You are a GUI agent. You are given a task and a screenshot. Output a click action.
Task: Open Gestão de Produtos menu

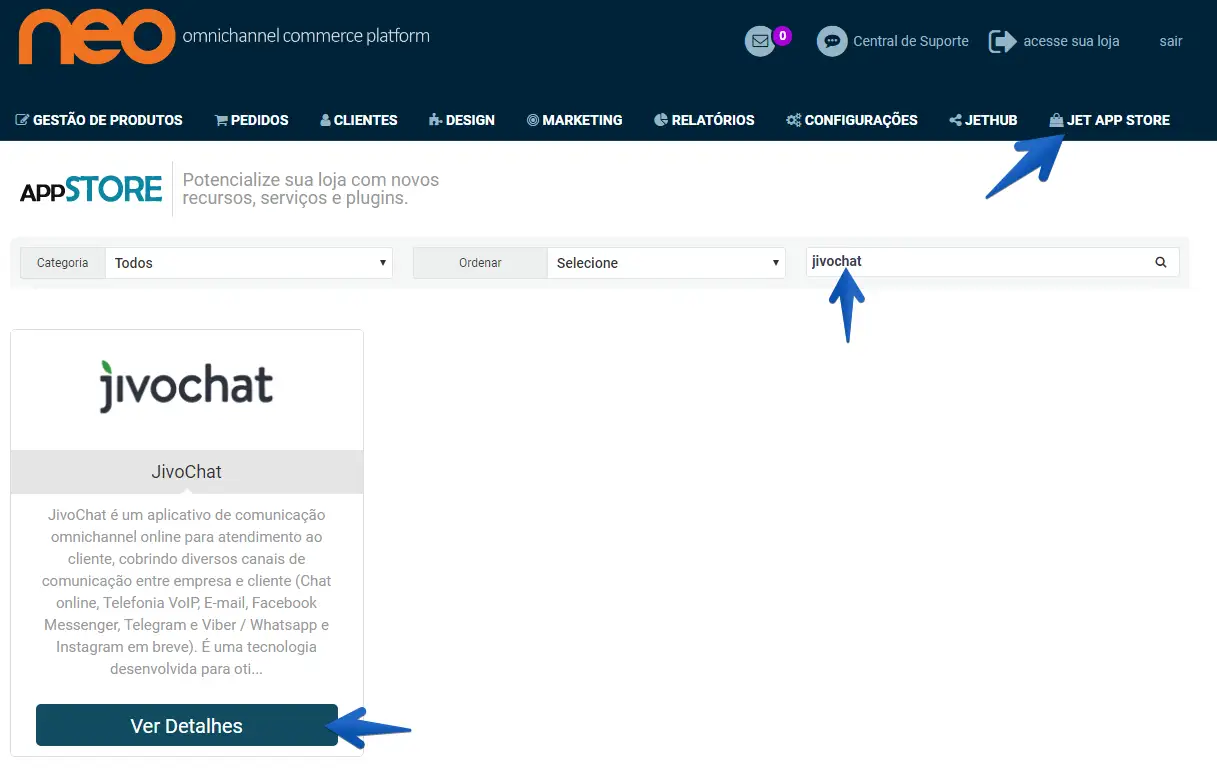(99, 120)
